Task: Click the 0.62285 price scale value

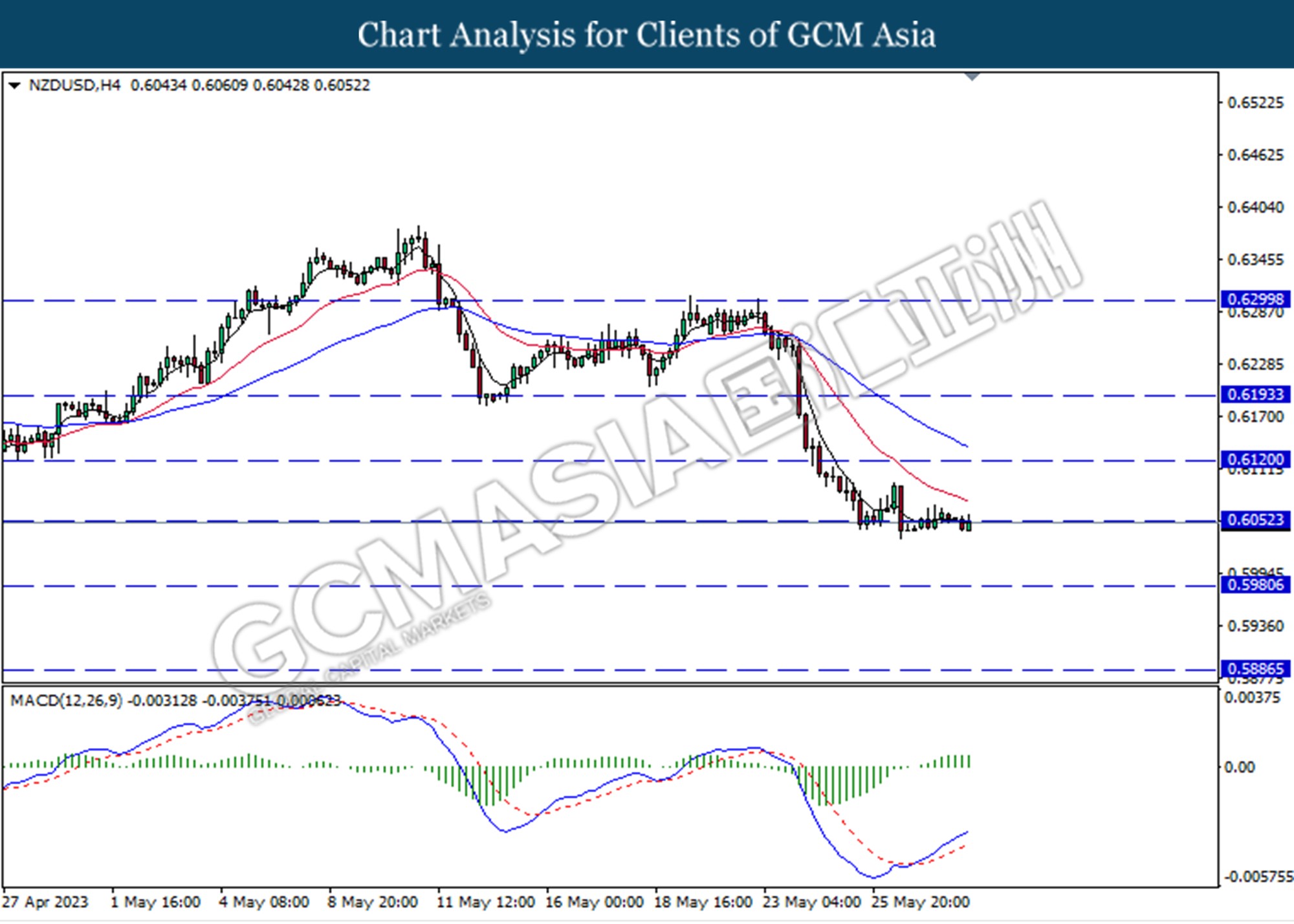Action: click(1255, 364)
